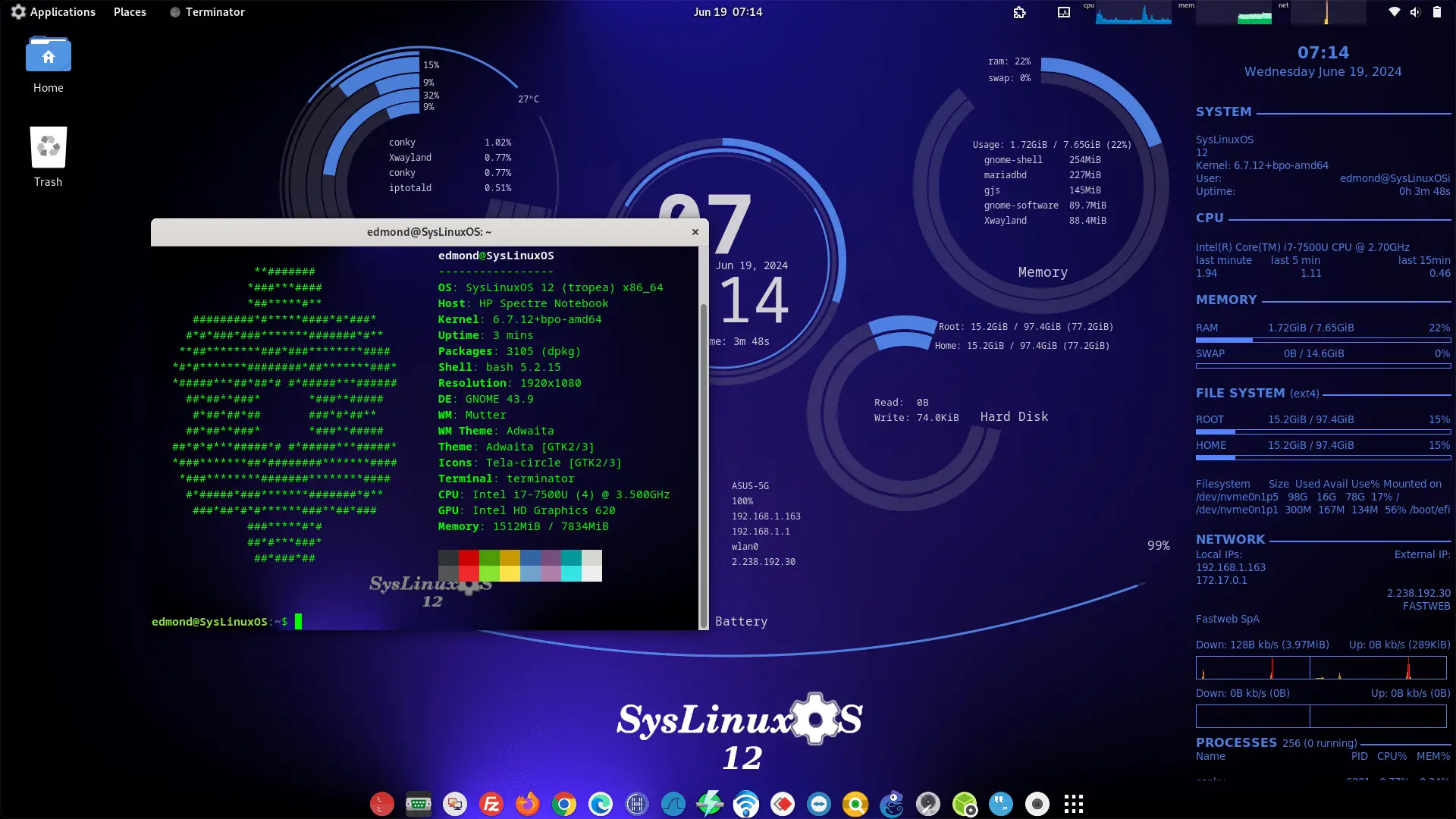Launch FileZilla from the dock
1456x819 pixels.
[x=491, y=804]
